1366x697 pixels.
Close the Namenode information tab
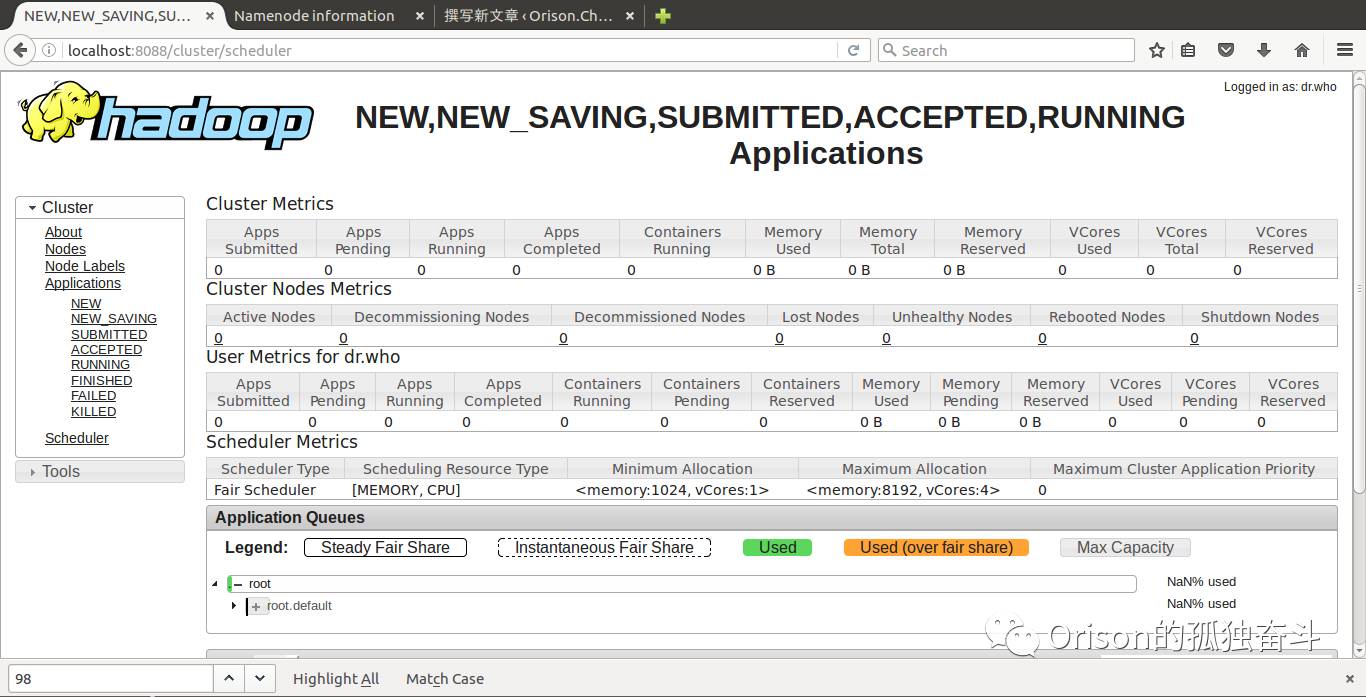click(419, 16)
